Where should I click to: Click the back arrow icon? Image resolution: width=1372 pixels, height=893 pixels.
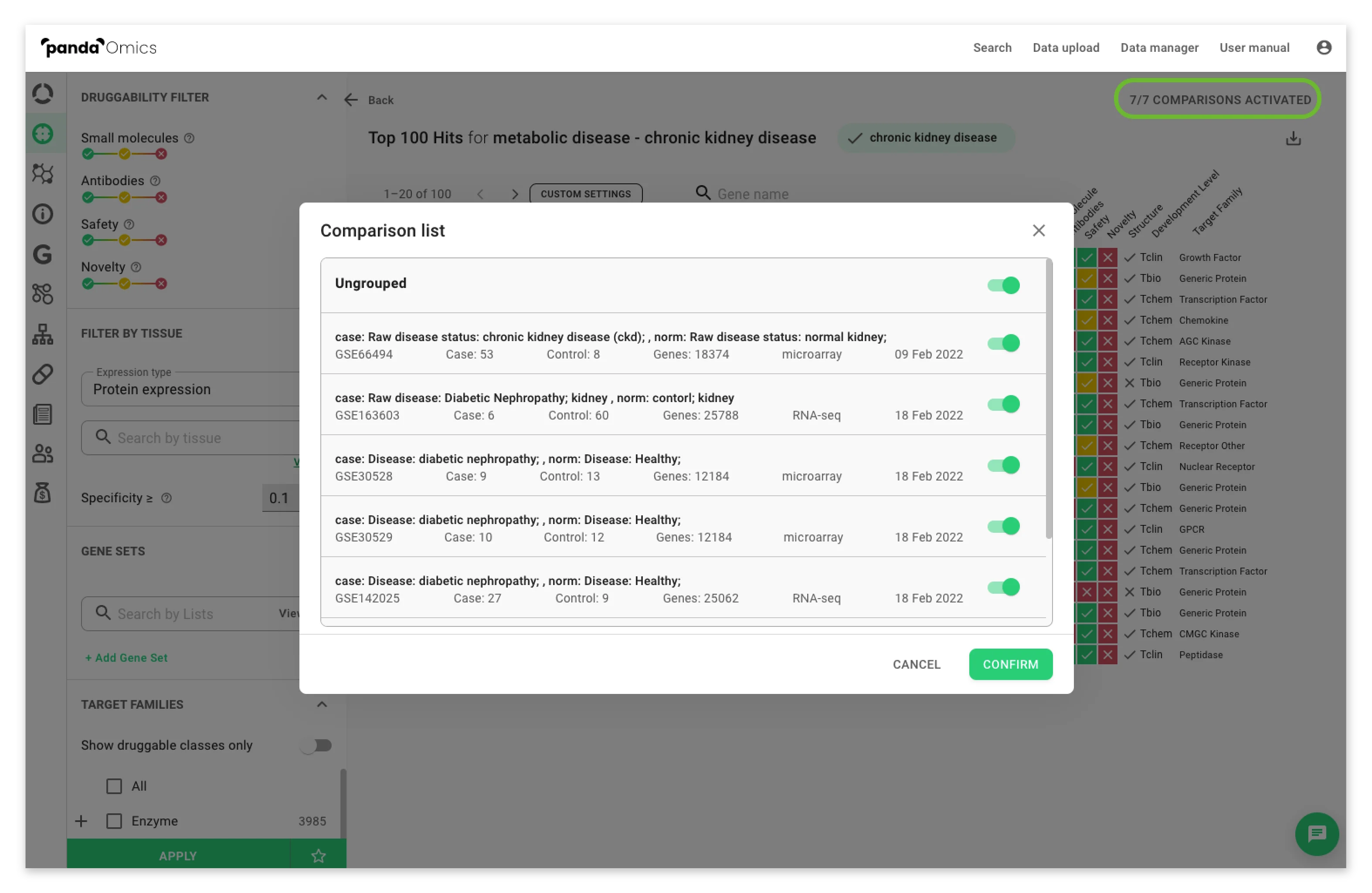350,100
